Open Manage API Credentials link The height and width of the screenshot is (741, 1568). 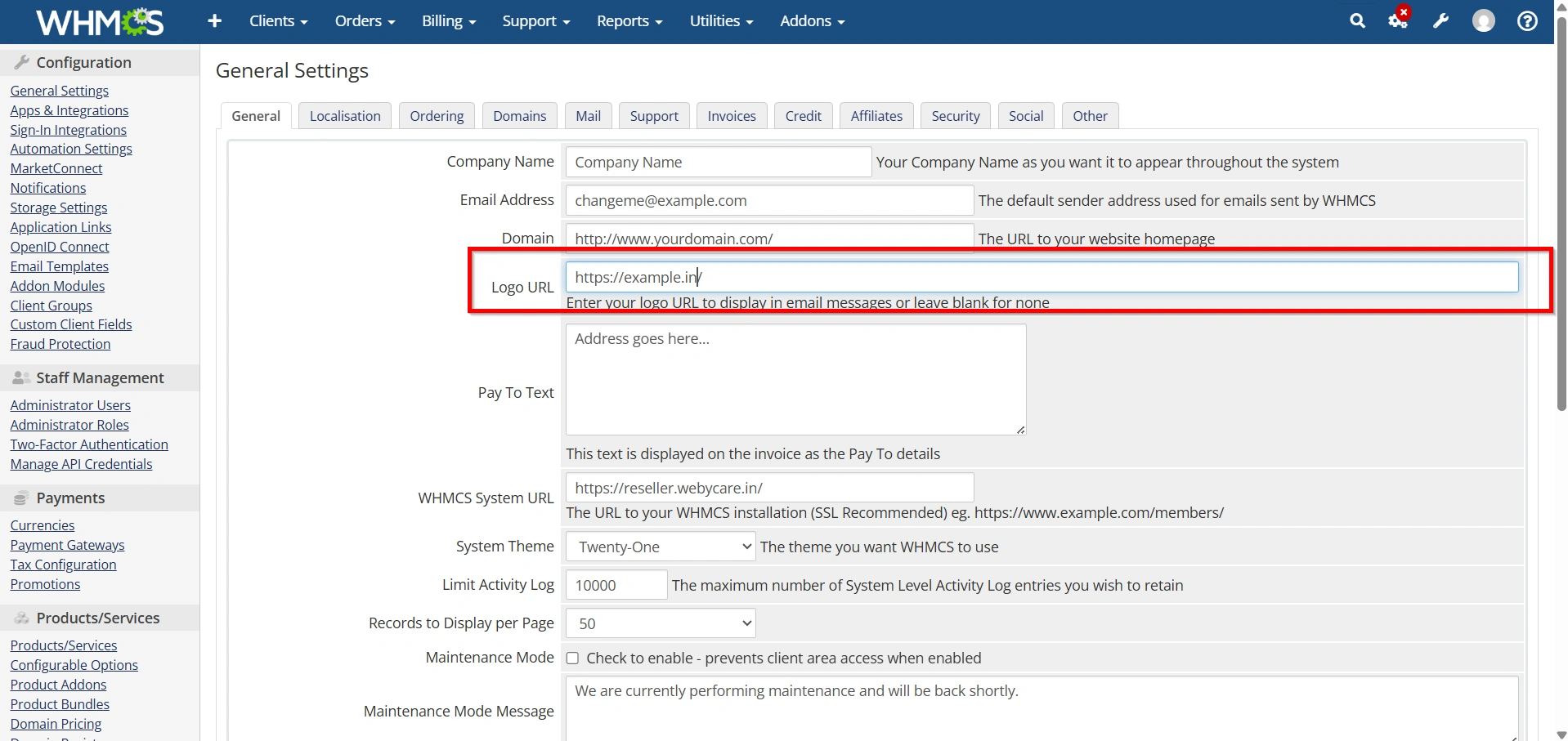tap(82, 464)
